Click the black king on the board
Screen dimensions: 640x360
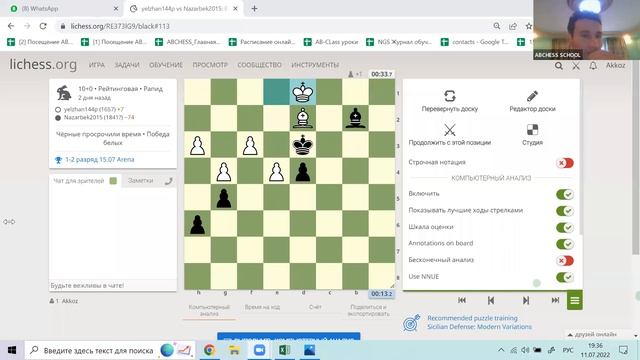[302, 144]
